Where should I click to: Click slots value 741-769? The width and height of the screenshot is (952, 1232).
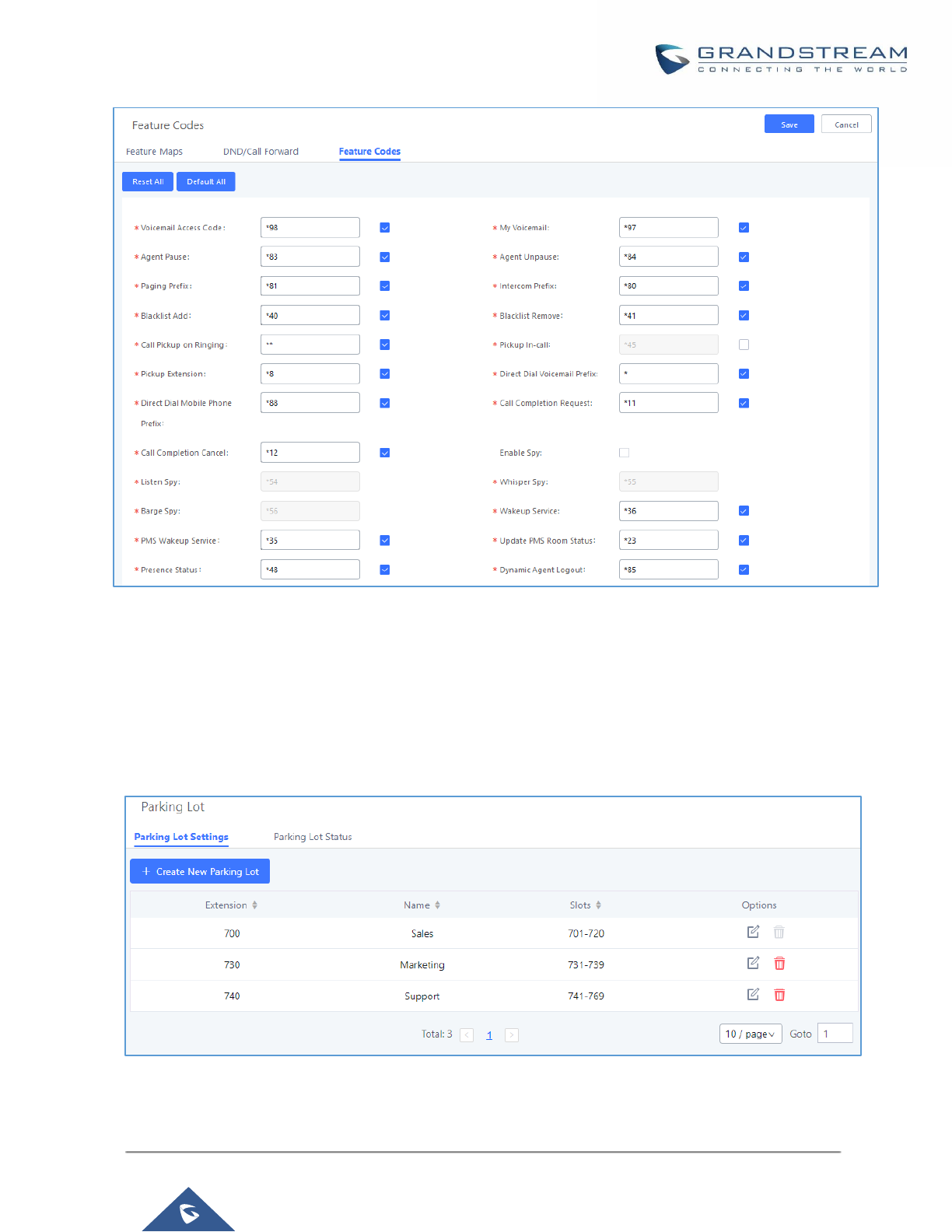586,996
